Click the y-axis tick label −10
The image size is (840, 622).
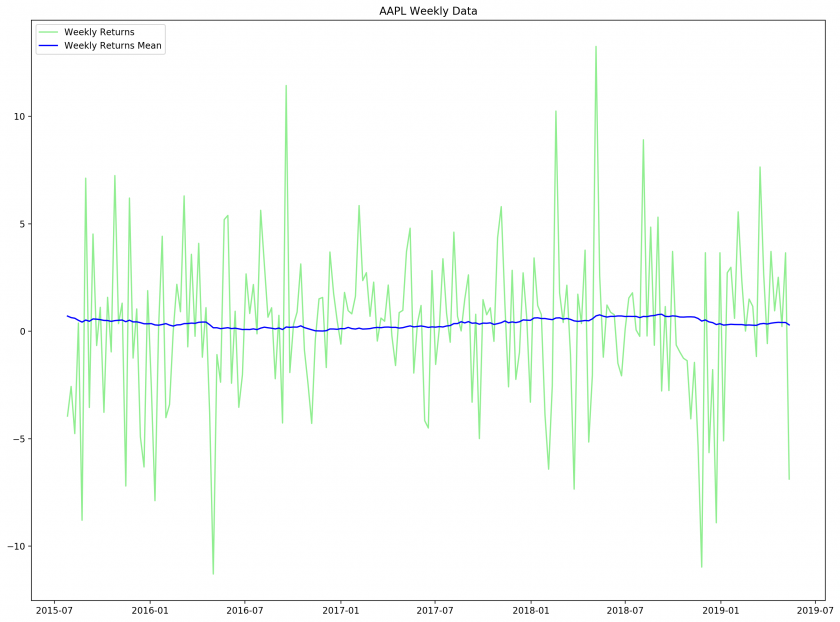(16, 546)
